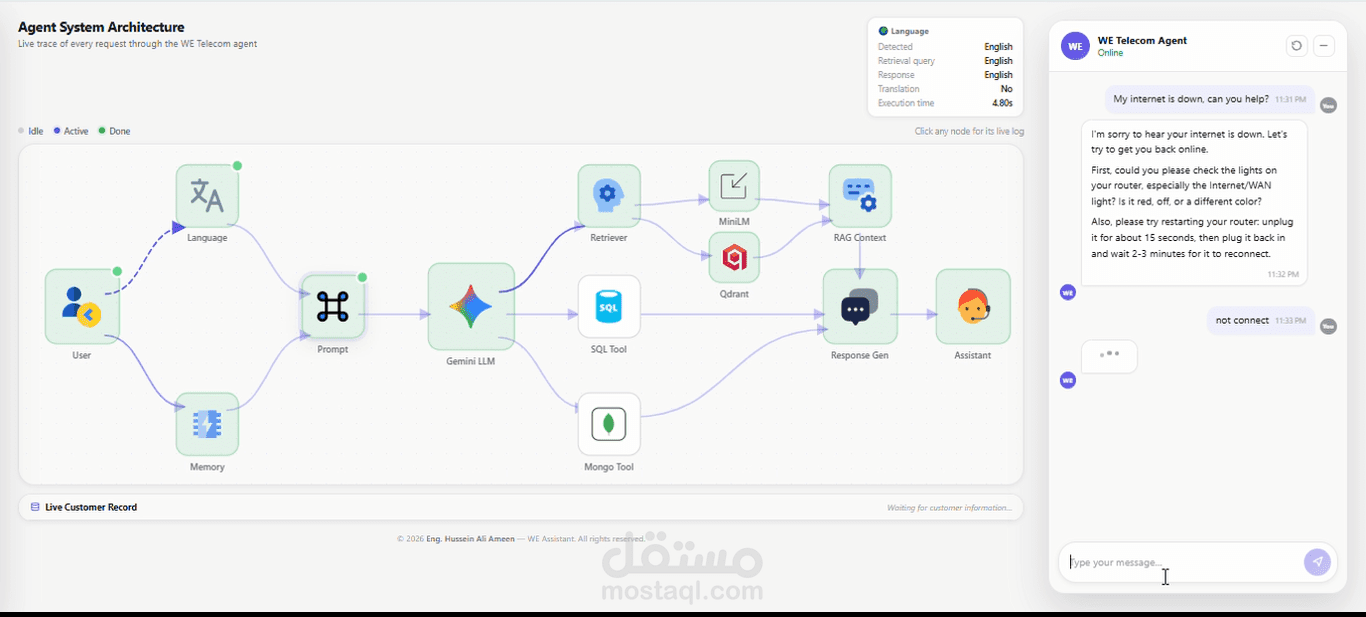The image size is (1366, 617).
Task: Click the WE avatar in chat header
Action: [1075, 46]
